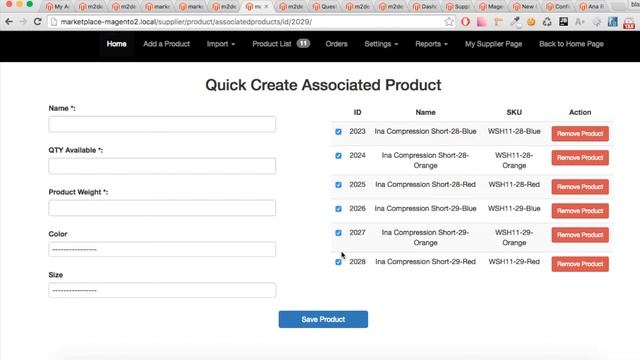Click the A+ font size extension icon

coord(580,22)
